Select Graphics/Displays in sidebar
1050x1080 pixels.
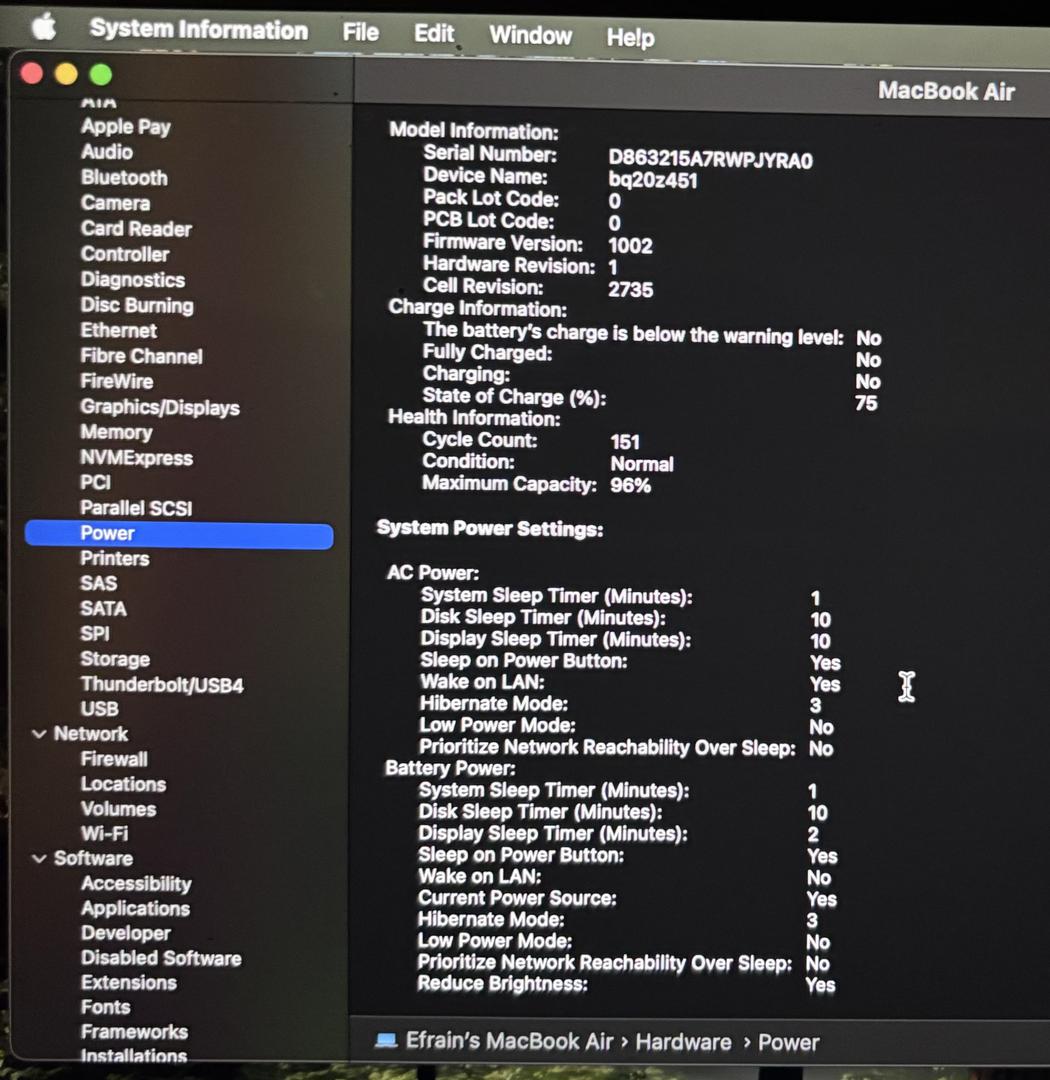pos(160,407)
